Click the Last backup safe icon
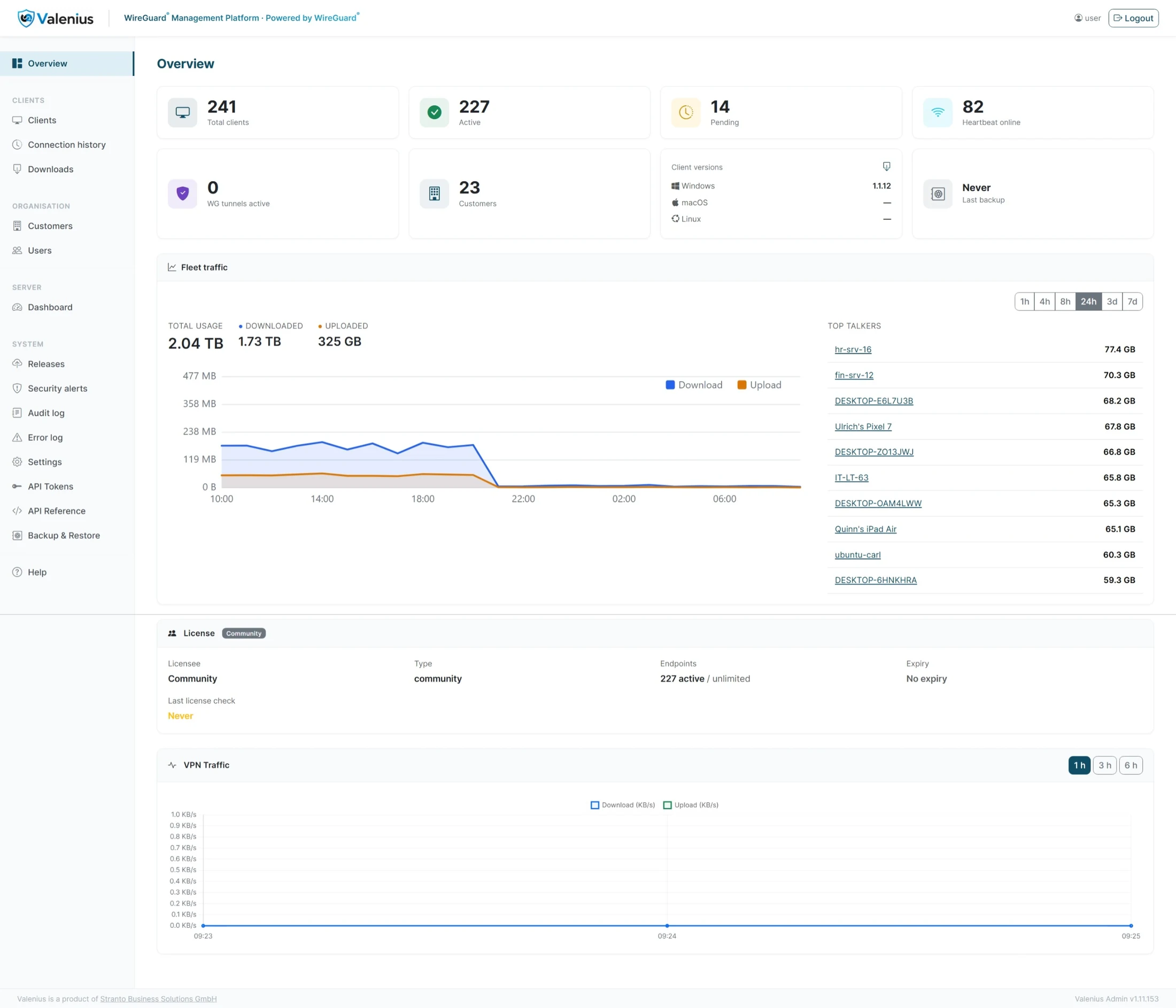Screen dimensions: 1176x1008 coord(938,193)
